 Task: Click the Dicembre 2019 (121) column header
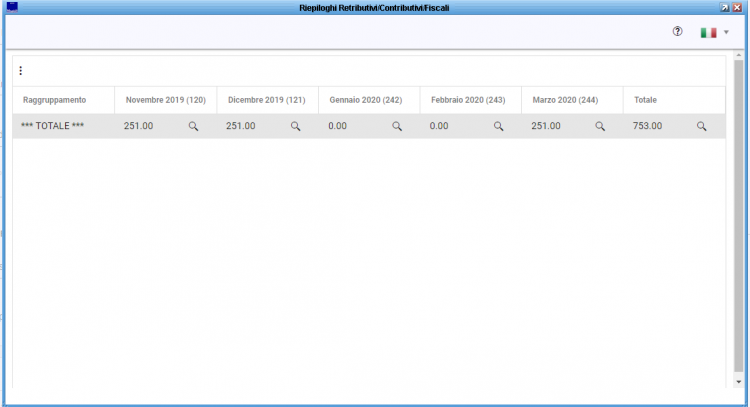point(266,100)
